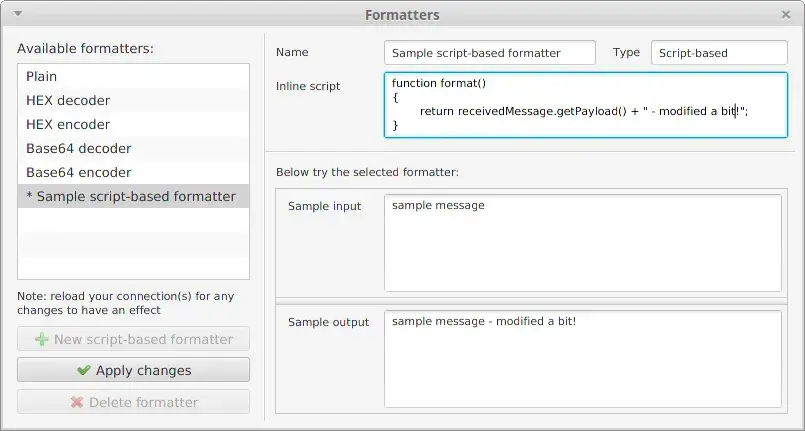Select the Base64 encoder formatter
This screenshot has width=805, height=431.
[133, 172]
